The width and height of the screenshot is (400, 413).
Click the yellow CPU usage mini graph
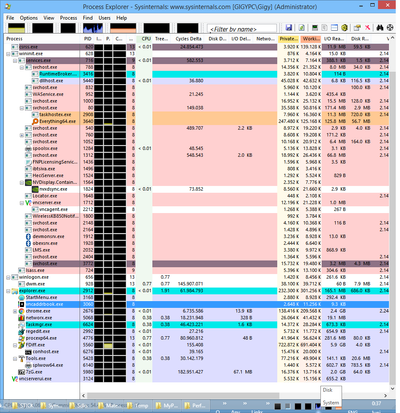point(16,28)
